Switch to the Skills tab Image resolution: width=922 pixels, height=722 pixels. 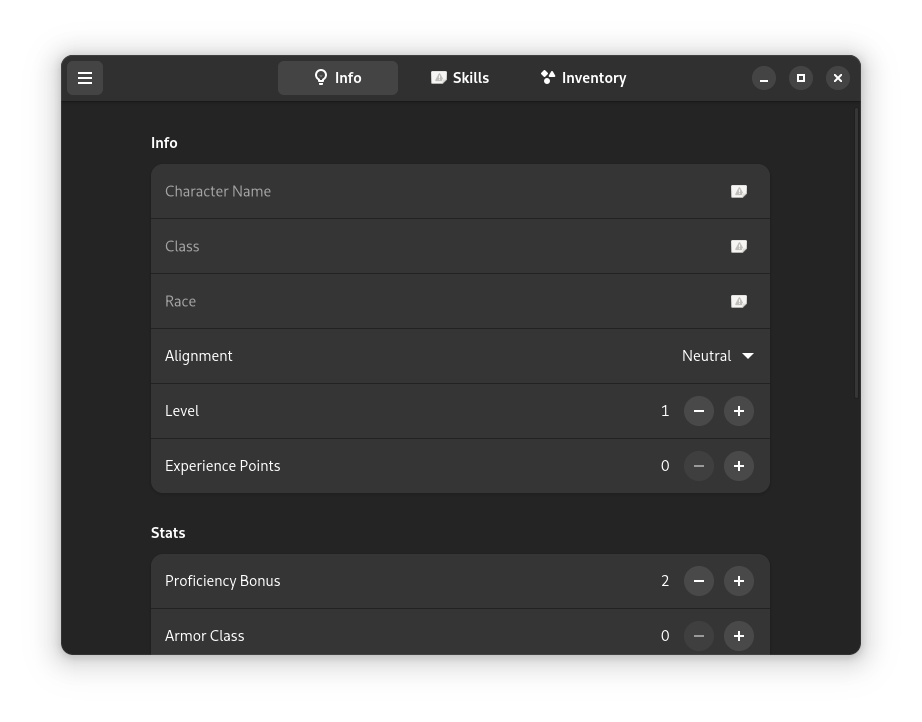460,78
